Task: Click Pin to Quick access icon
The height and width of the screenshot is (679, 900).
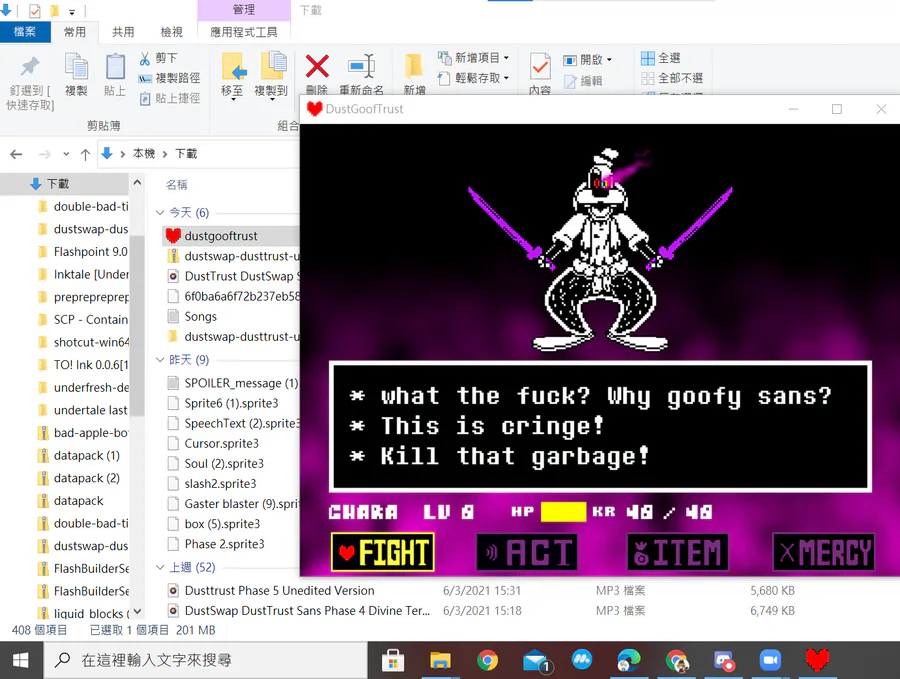Action: (29, 67)
